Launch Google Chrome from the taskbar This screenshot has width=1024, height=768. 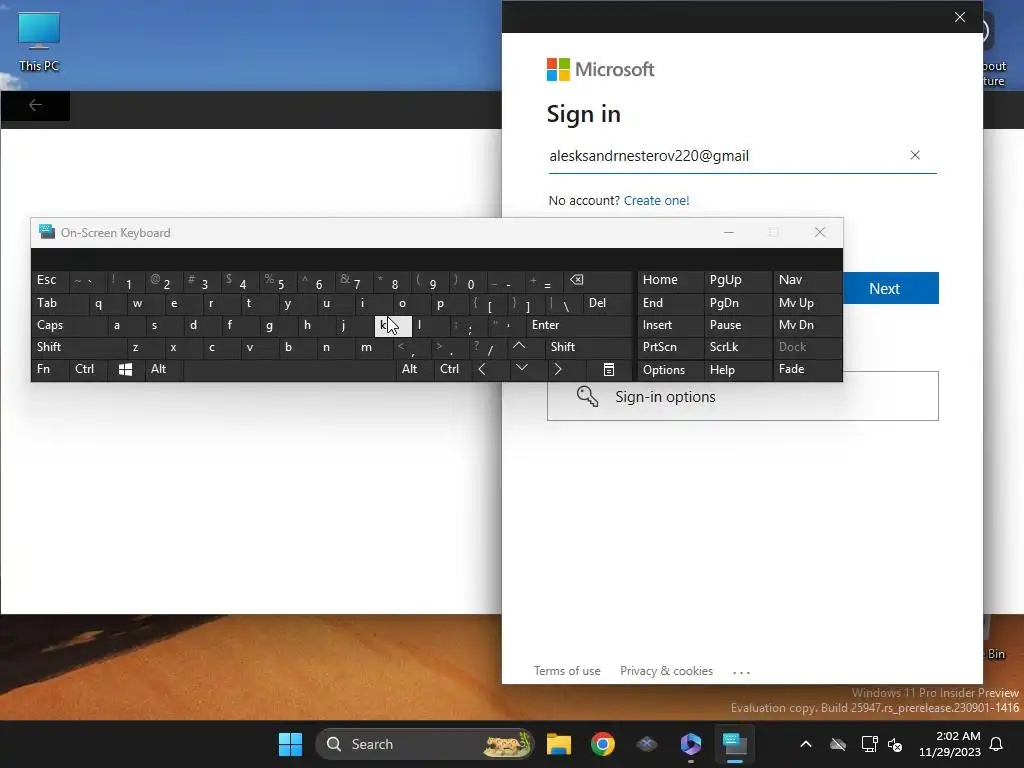603,744
